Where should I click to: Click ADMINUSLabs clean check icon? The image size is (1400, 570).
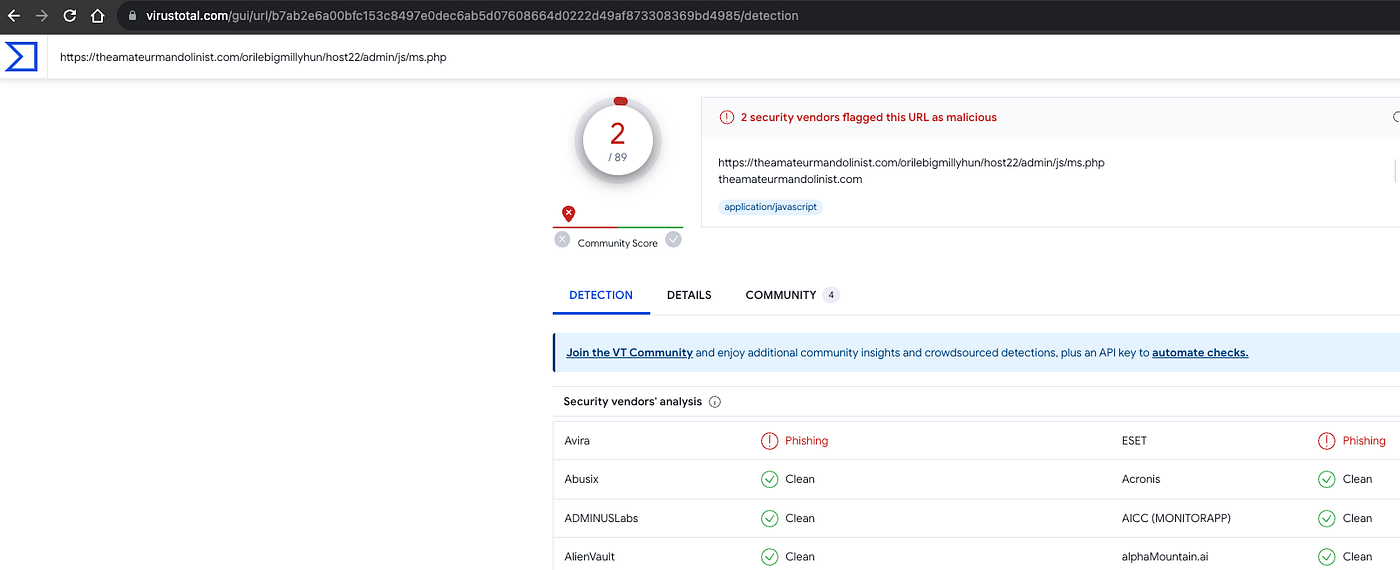(x=769, y=518)
